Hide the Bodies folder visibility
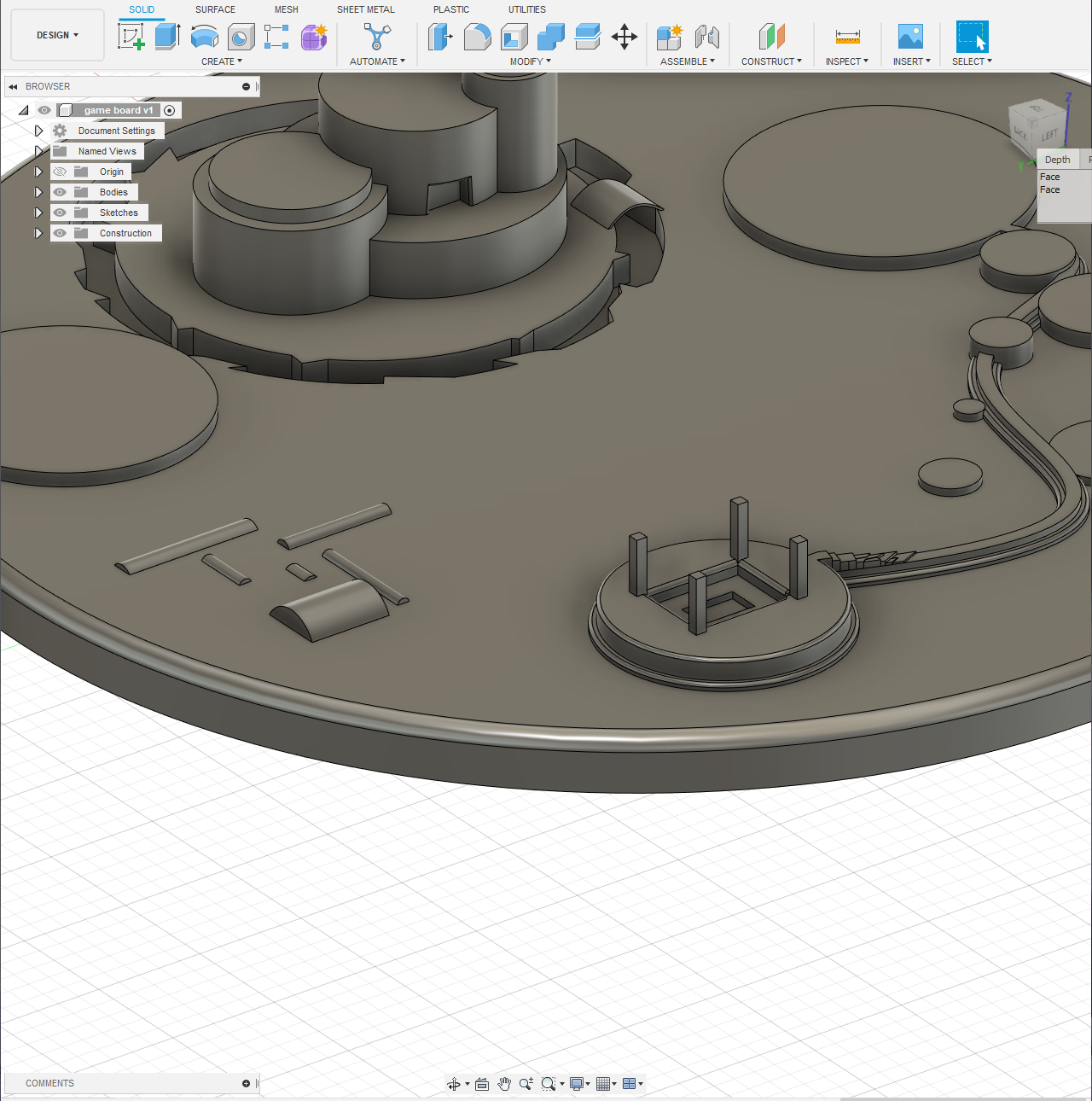 (60, 192)
